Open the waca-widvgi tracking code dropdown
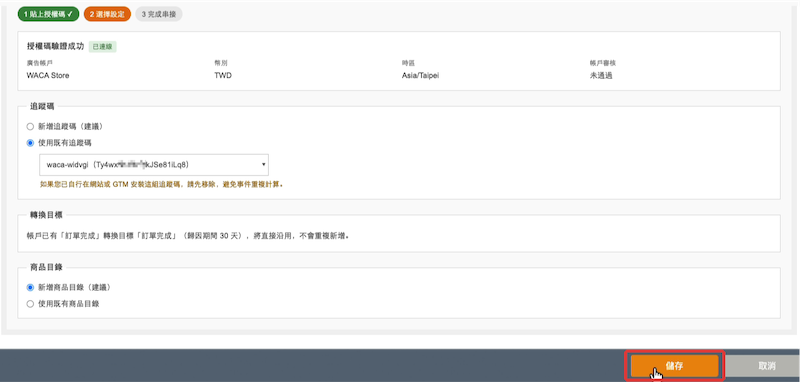This screenshot has height=382, width=800. click(154, 165)
